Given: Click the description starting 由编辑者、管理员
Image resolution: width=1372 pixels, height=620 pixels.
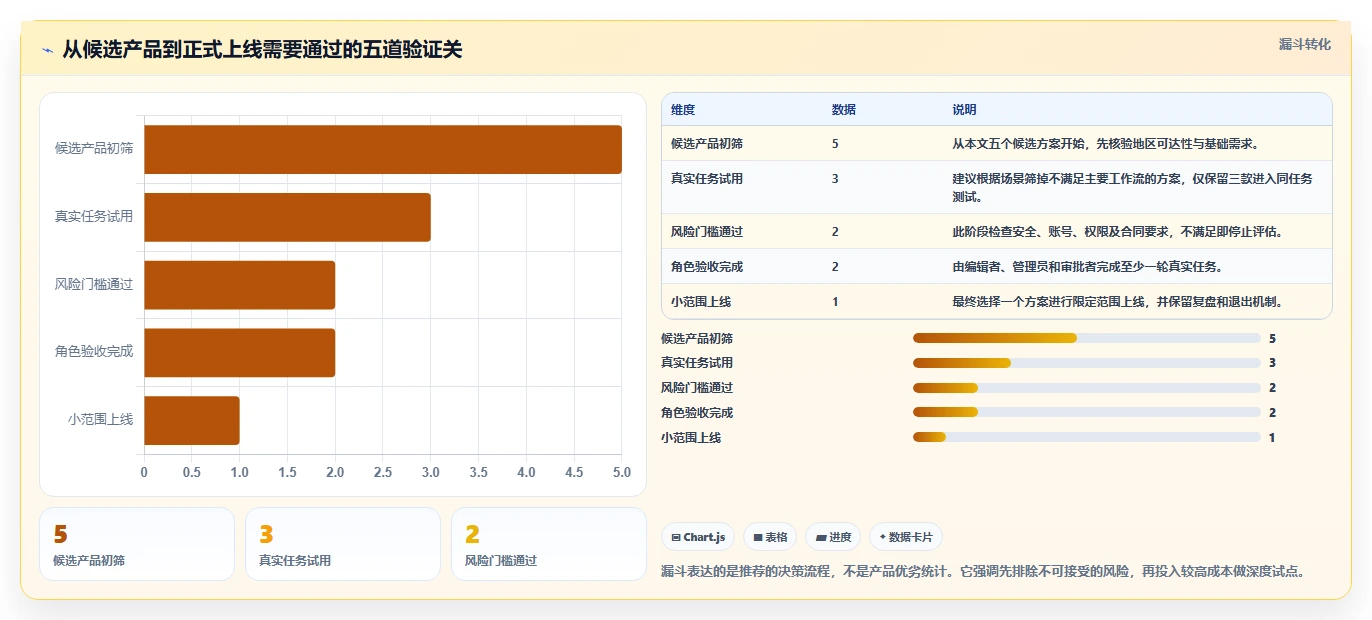Looking at the screenshot, I should click(x=1087, y=267).
